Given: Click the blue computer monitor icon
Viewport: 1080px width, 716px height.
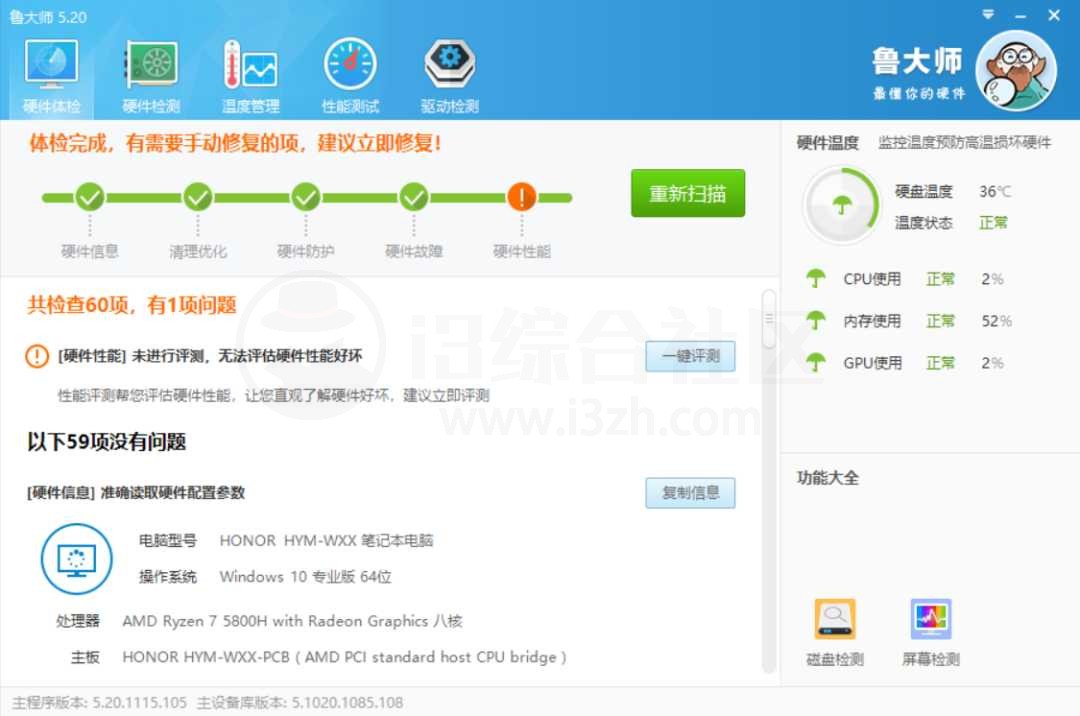Looking at the screenshot, I should (x=76, y=559).
